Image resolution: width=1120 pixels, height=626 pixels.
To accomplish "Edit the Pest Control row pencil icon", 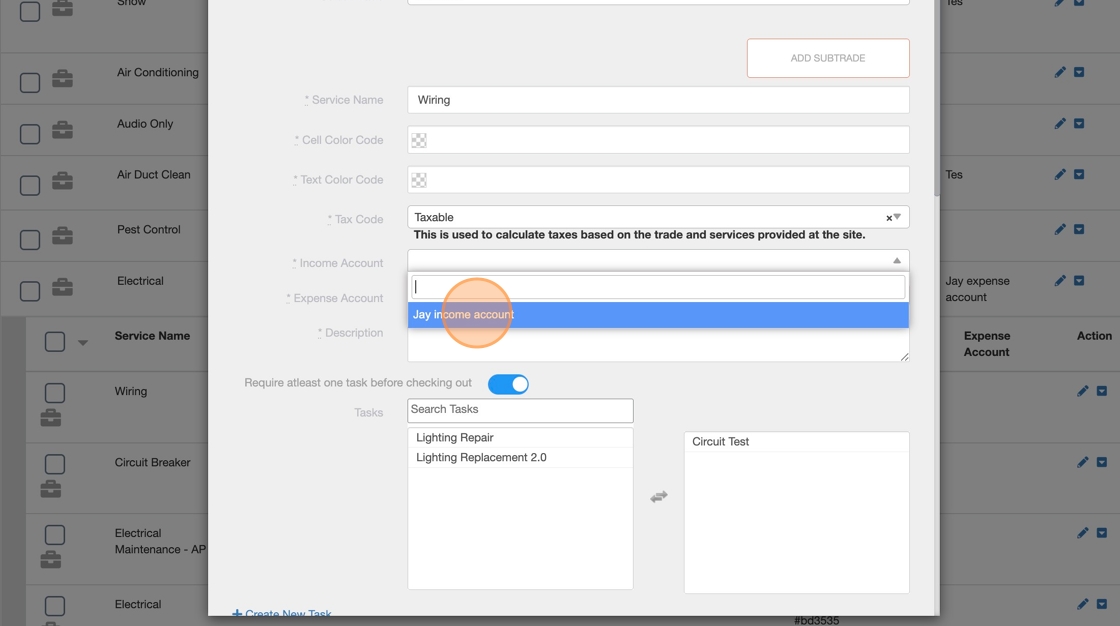I will [x=1060, y=229].
